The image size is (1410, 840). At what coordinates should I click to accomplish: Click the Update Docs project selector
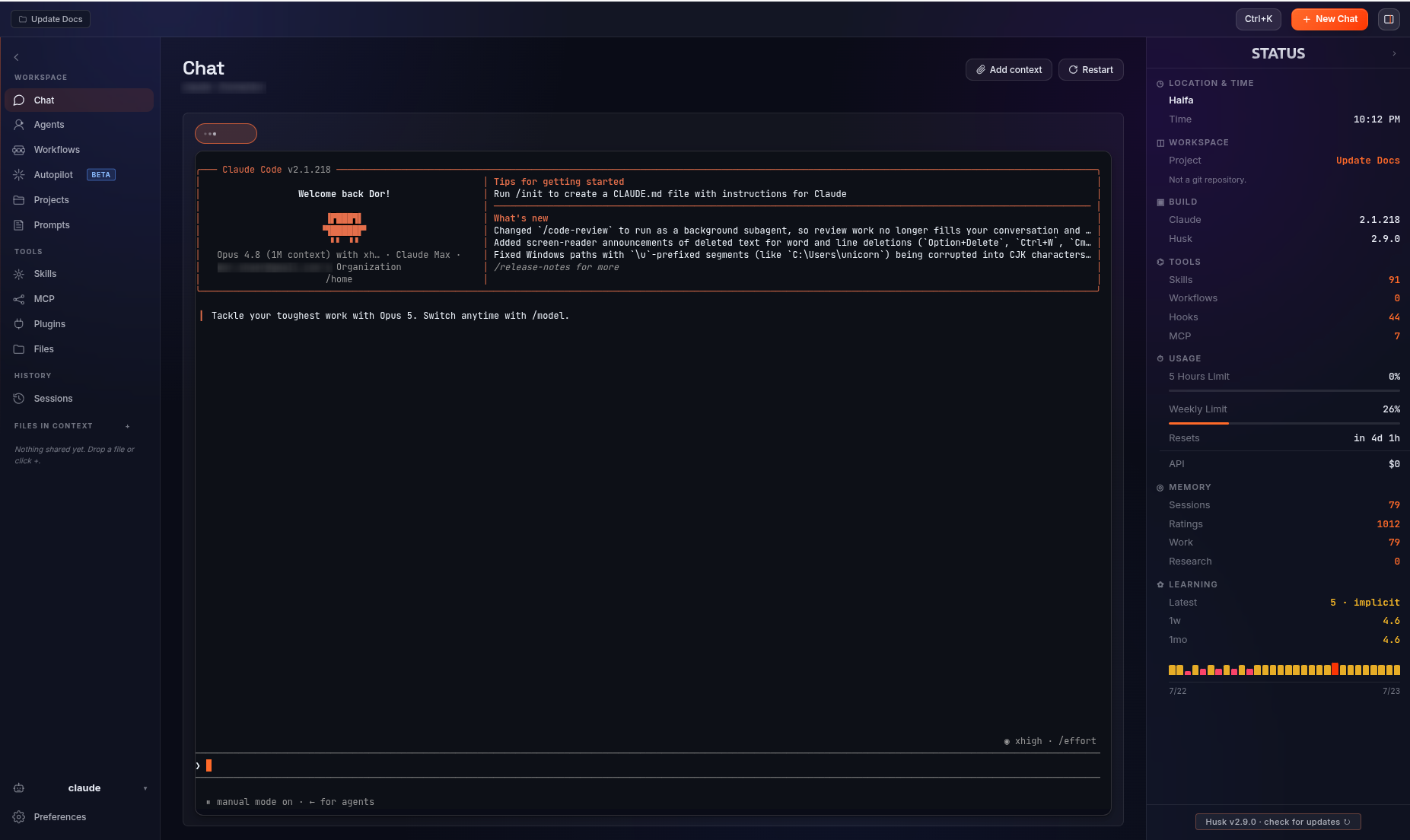point(50,19)
